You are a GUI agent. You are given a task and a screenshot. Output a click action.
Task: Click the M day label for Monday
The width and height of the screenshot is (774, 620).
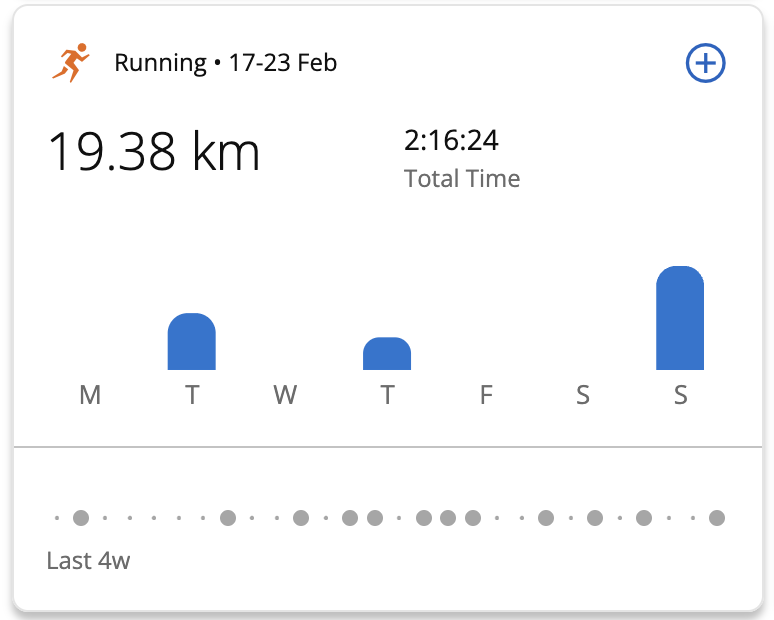(x=90, y=395)
